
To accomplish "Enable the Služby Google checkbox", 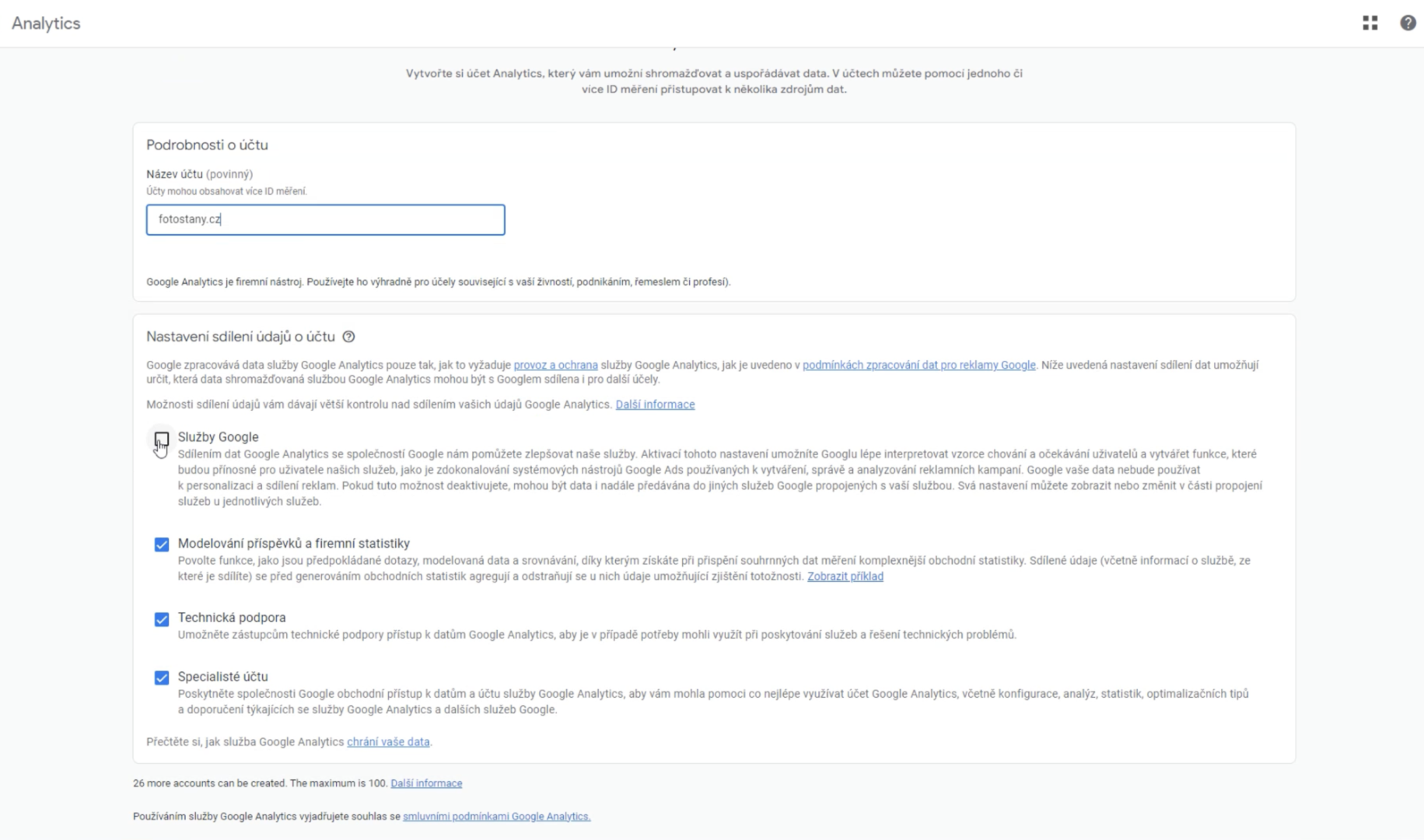I will point(162,439).
